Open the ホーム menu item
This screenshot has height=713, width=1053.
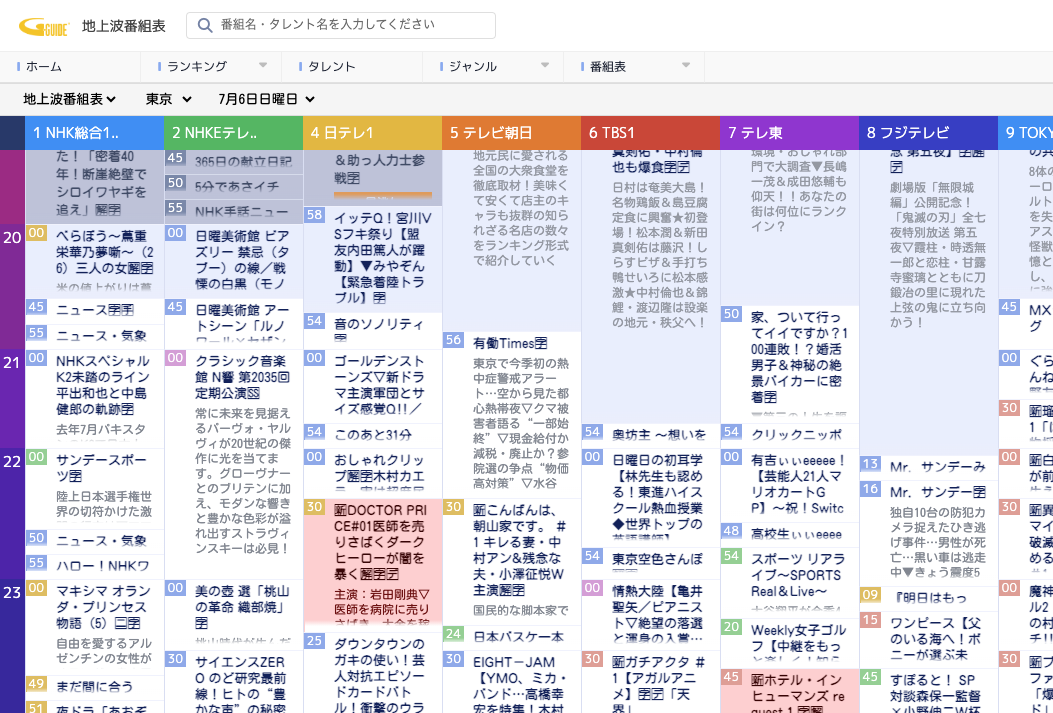44,66
